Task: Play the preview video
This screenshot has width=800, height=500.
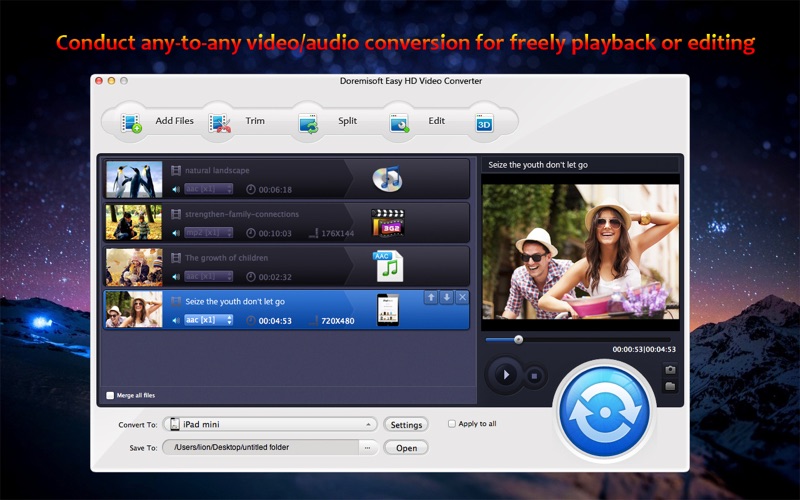Action: click(x=506, y=375)
